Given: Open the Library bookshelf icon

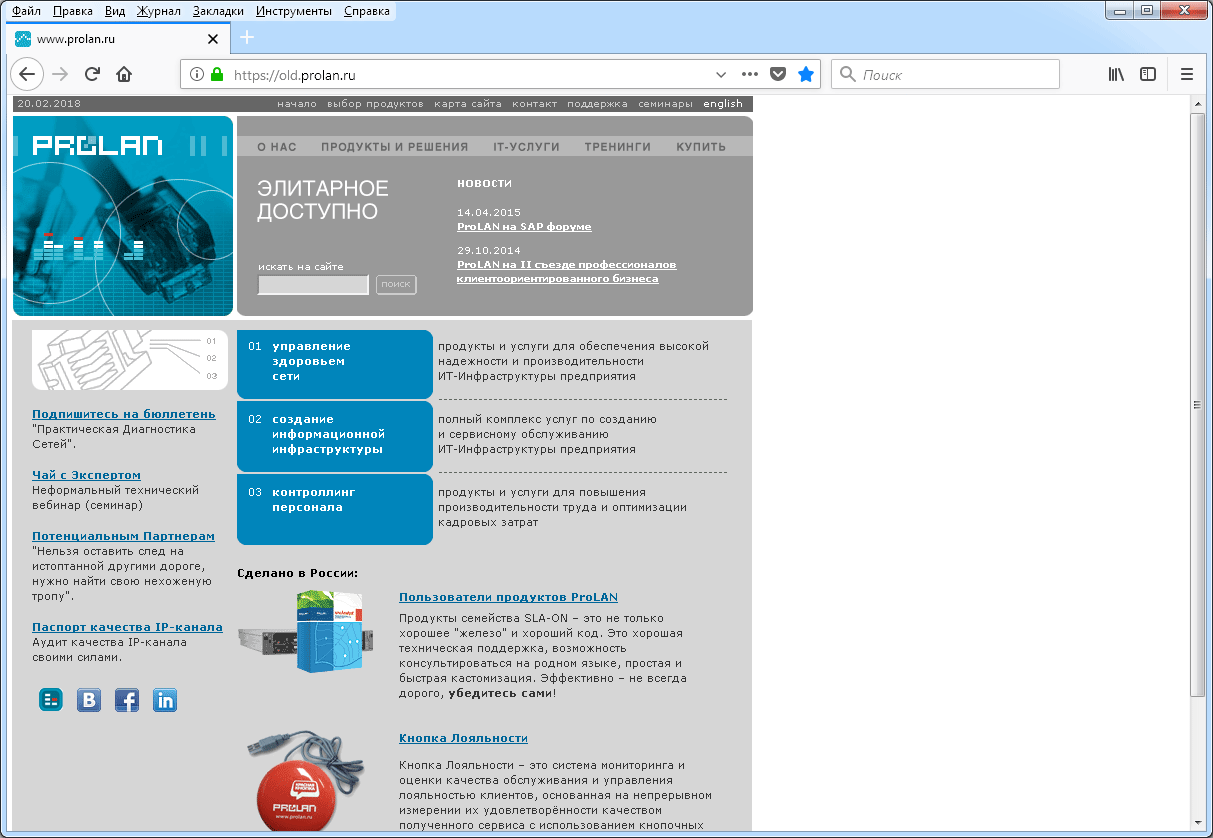Looking at the screenshot, I should click(1117, 74).
